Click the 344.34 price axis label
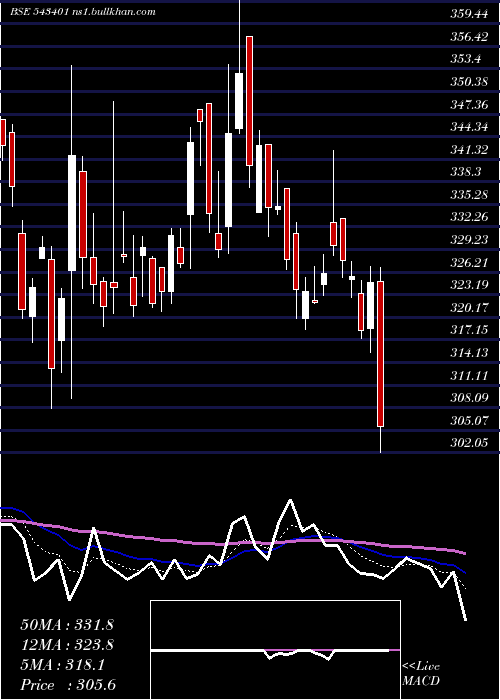Screen dimensions: 500x700 coord(469,127)
